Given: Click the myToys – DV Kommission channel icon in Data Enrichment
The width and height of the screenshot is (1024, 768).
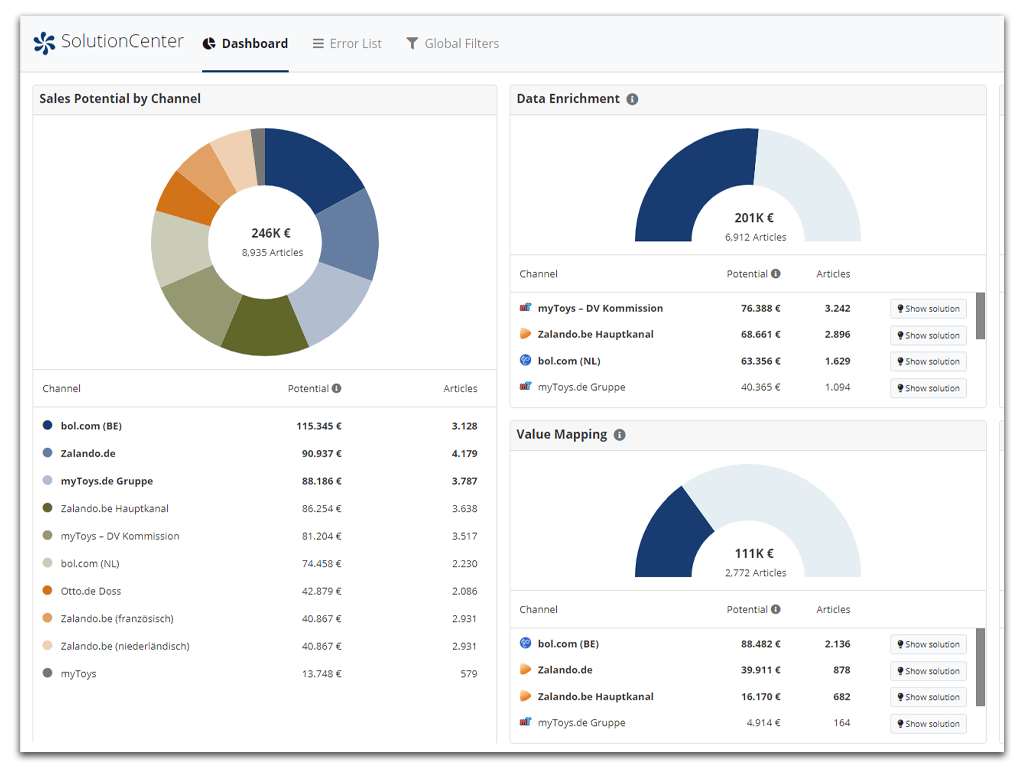Looking at the screenshot, I should click(x=525, y=308).
